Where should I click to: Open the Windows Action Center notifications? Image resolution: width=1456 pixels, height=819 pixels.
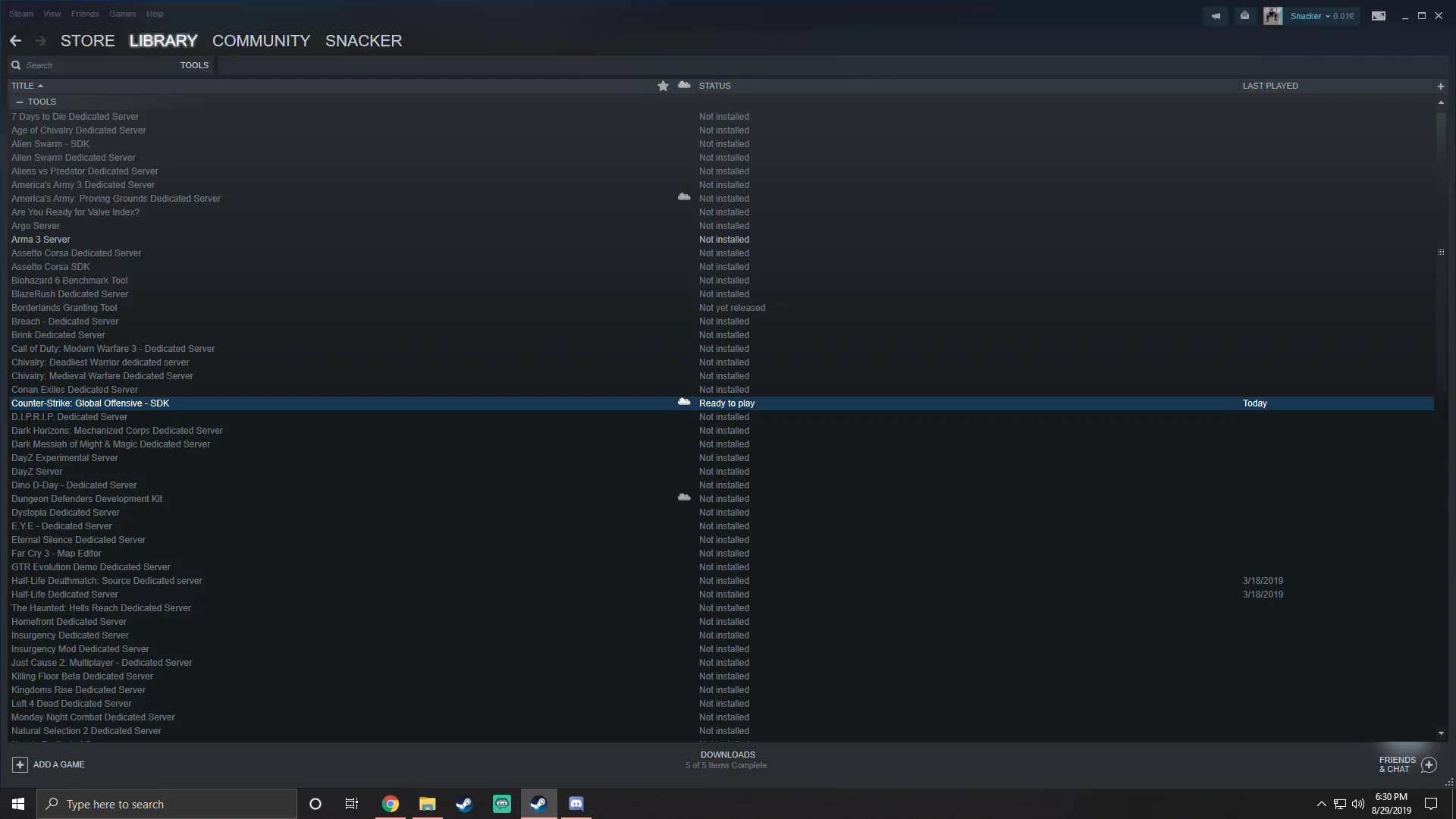pos(1431,804)
